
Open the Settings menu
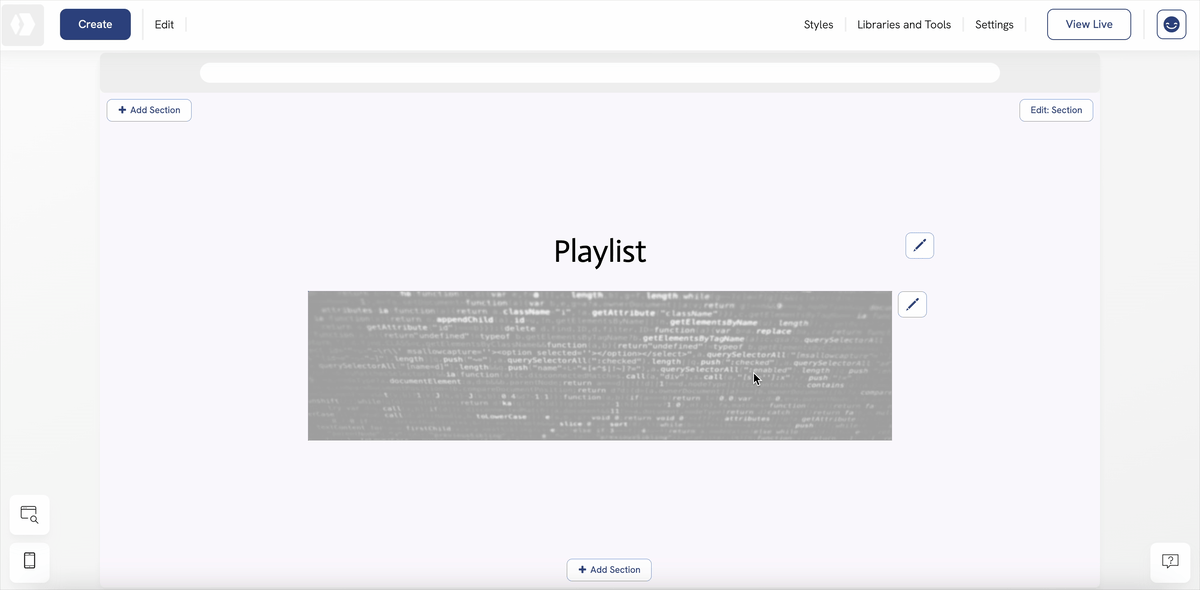pyautogui.click(x=994, y=25)
